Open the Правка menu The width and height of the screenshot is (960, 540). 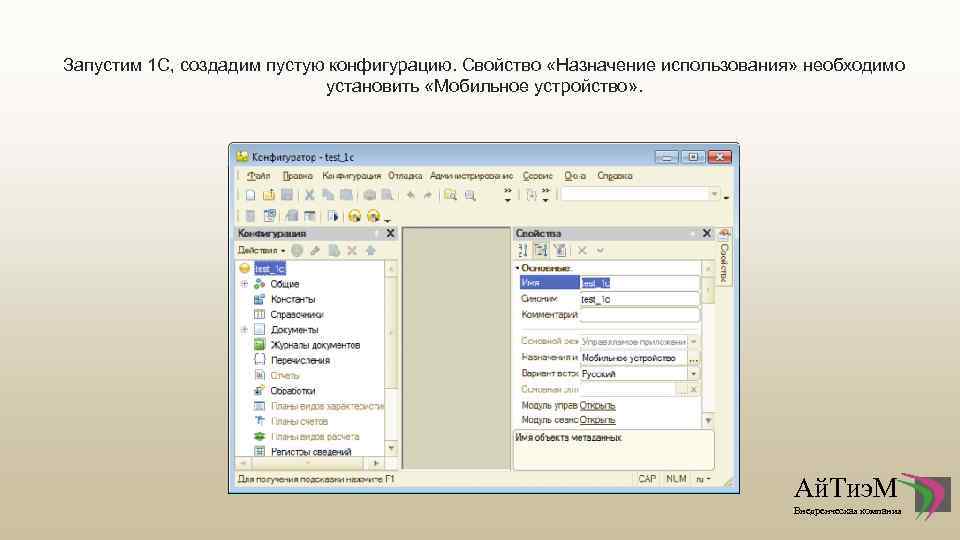coord(298,176)
